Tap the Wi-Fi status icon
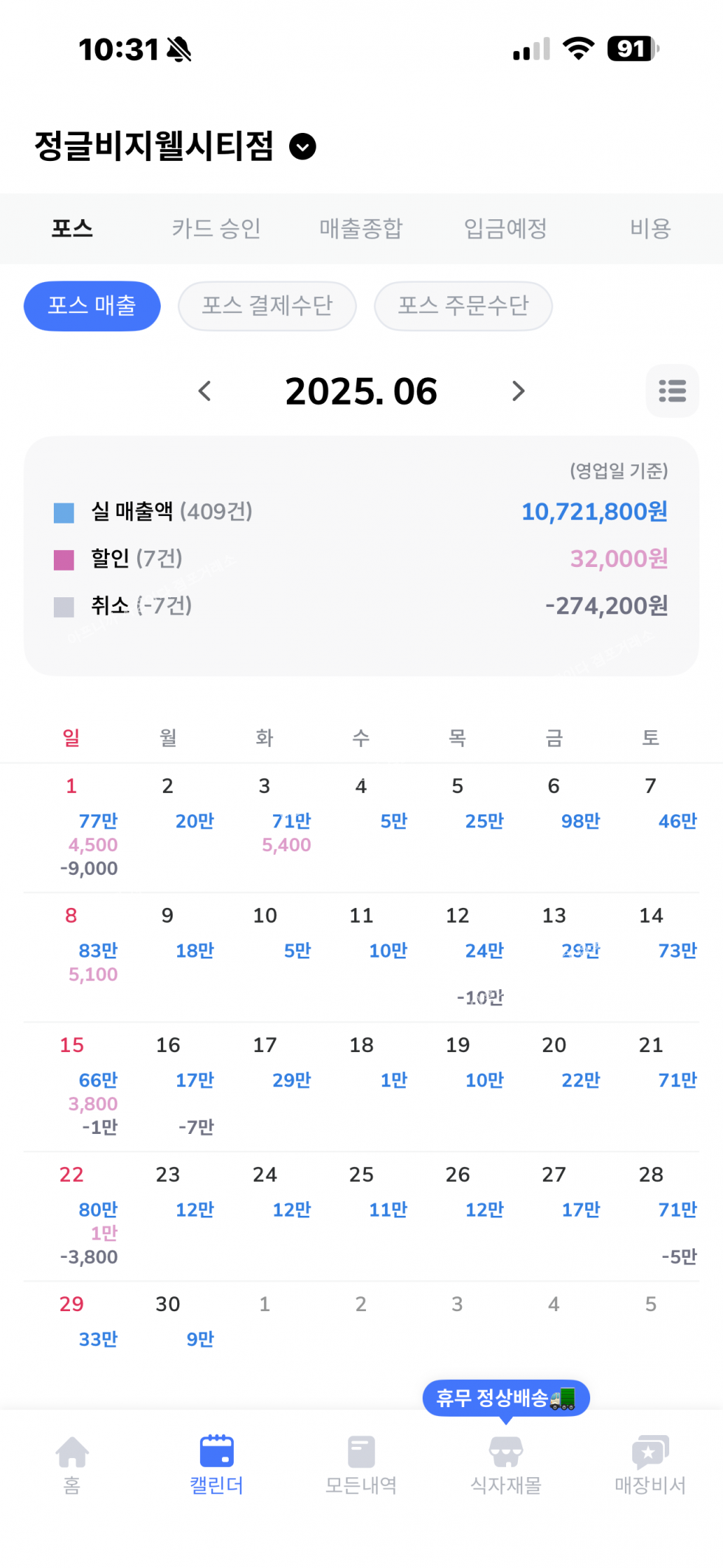Viewport: 723px width, 1568px height. [x=578, y=49]
